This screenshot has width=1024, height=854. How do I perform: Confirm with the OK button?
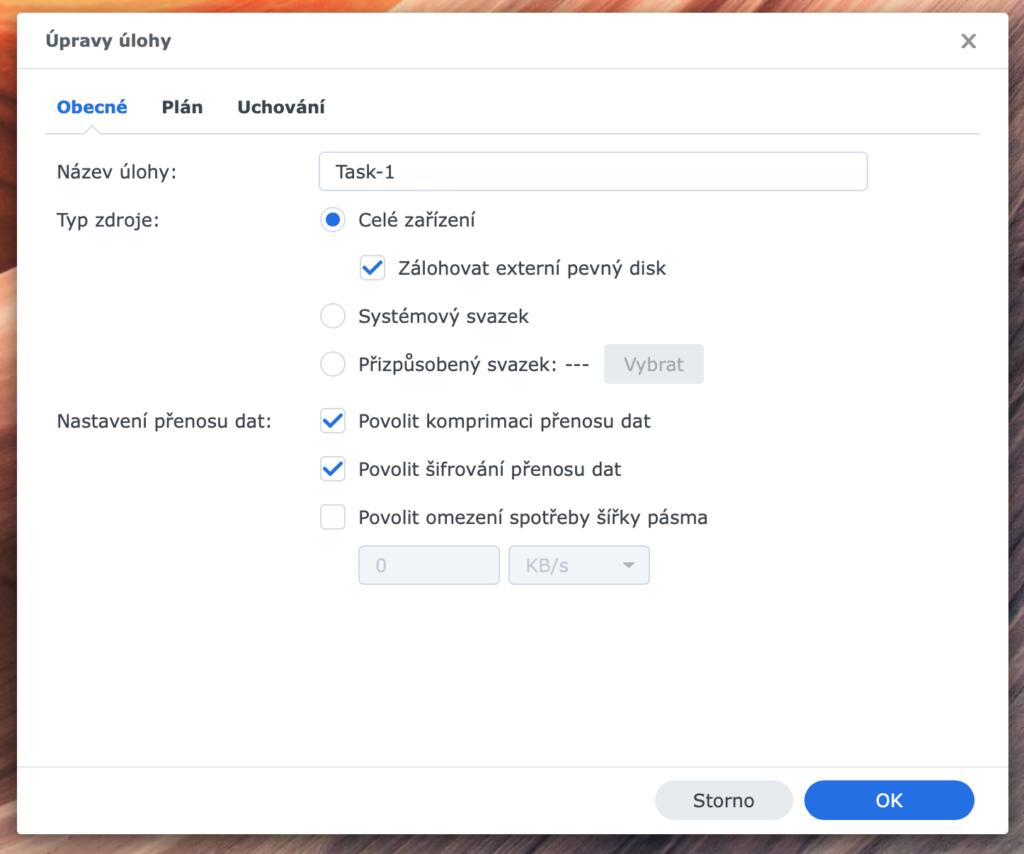(889, 800)
